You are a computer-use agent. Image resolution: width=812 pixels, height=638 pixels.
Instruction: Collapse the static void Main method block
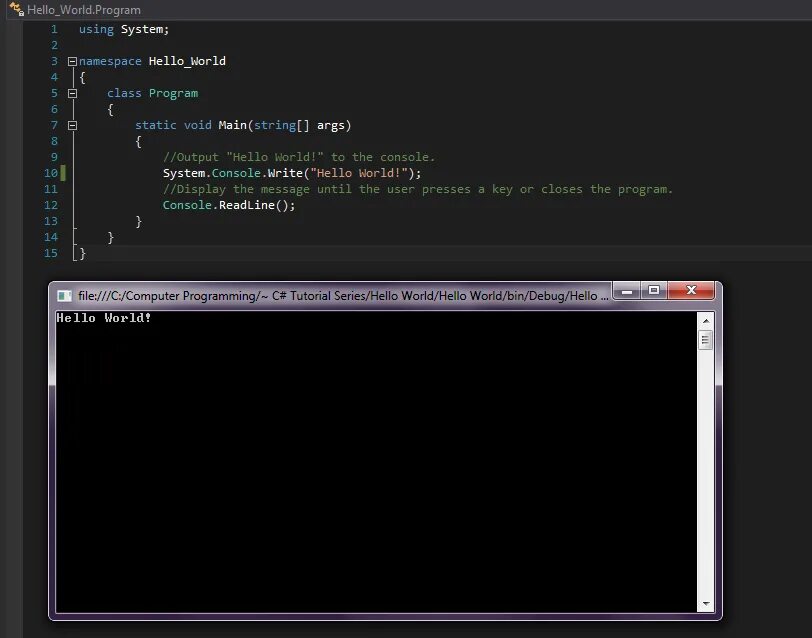72,125
